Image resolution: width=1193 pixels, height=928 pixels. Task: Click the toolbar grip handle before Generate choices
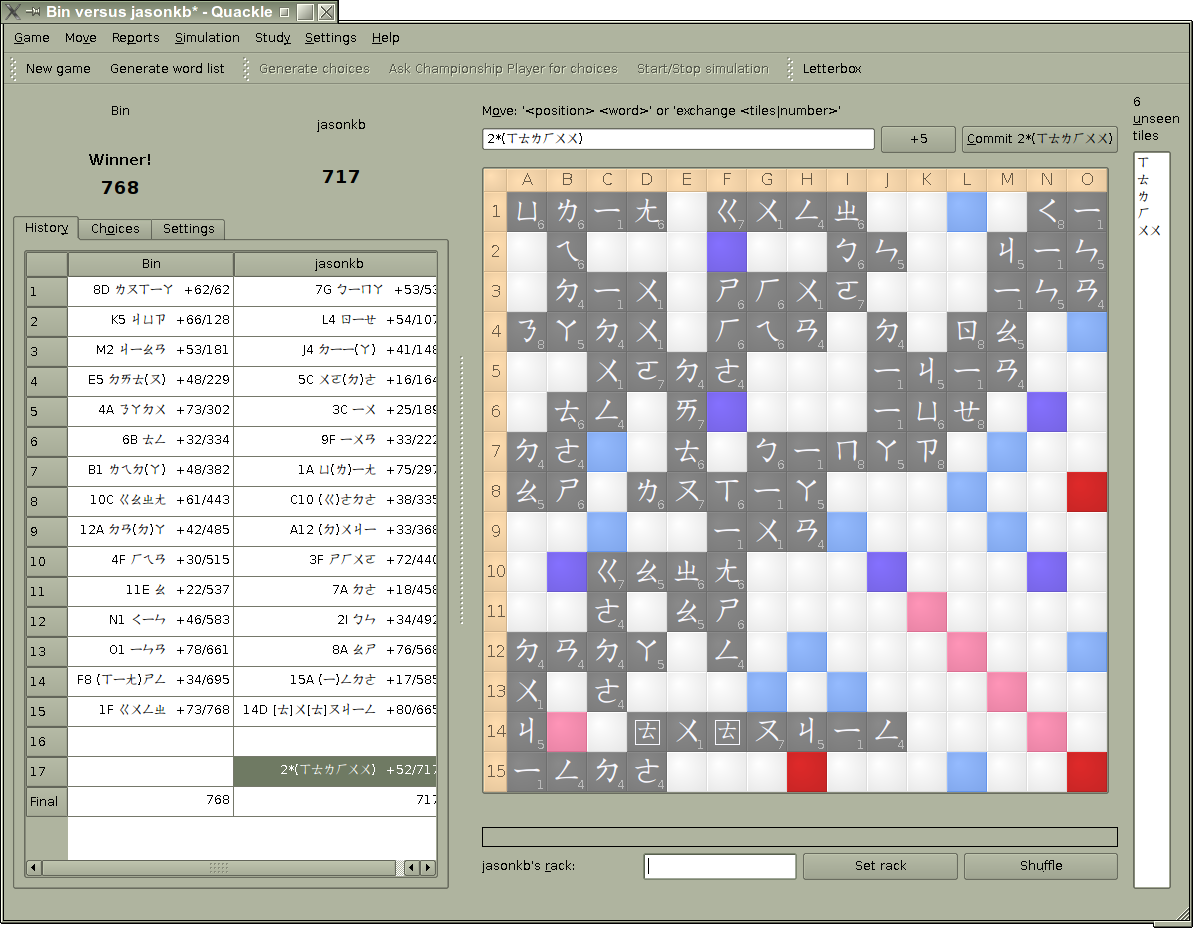pos(246,69)
